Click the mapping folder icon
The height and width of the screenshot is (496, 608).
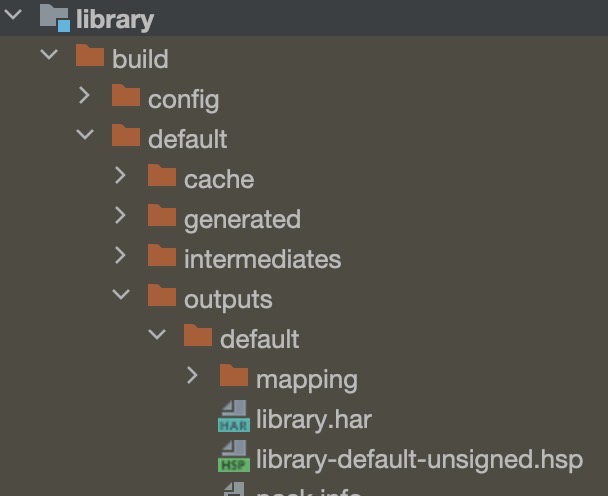pos(234,375)
